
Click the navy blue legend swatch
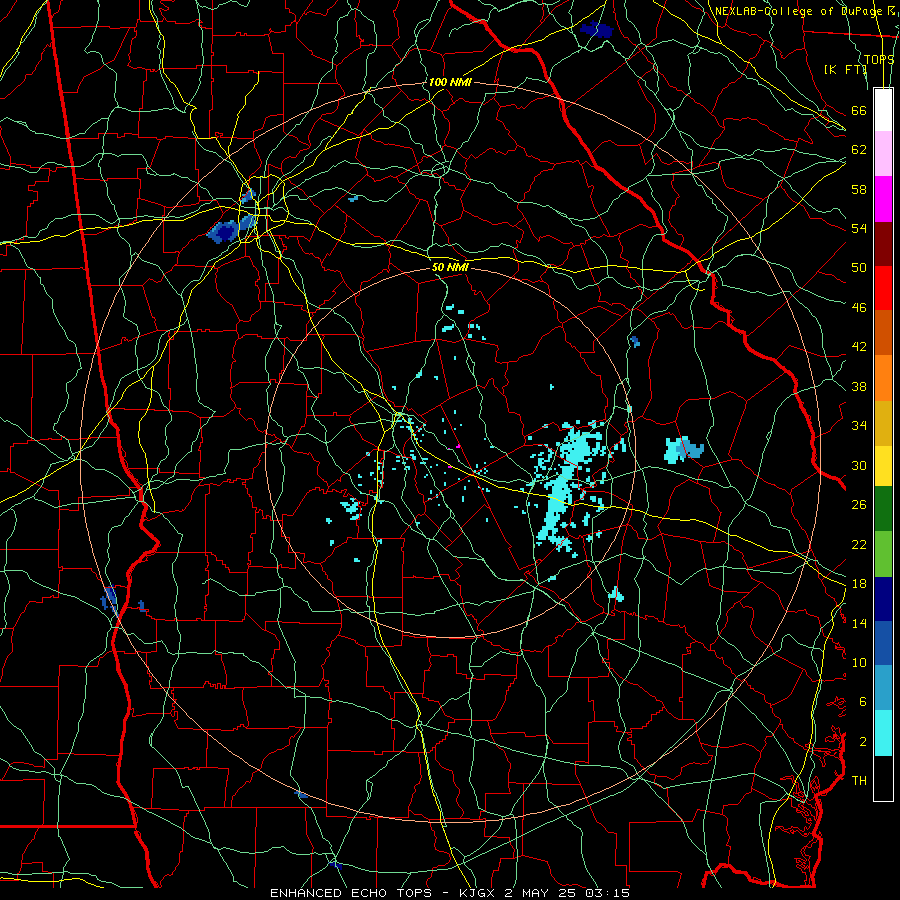(x=883, y=599)
